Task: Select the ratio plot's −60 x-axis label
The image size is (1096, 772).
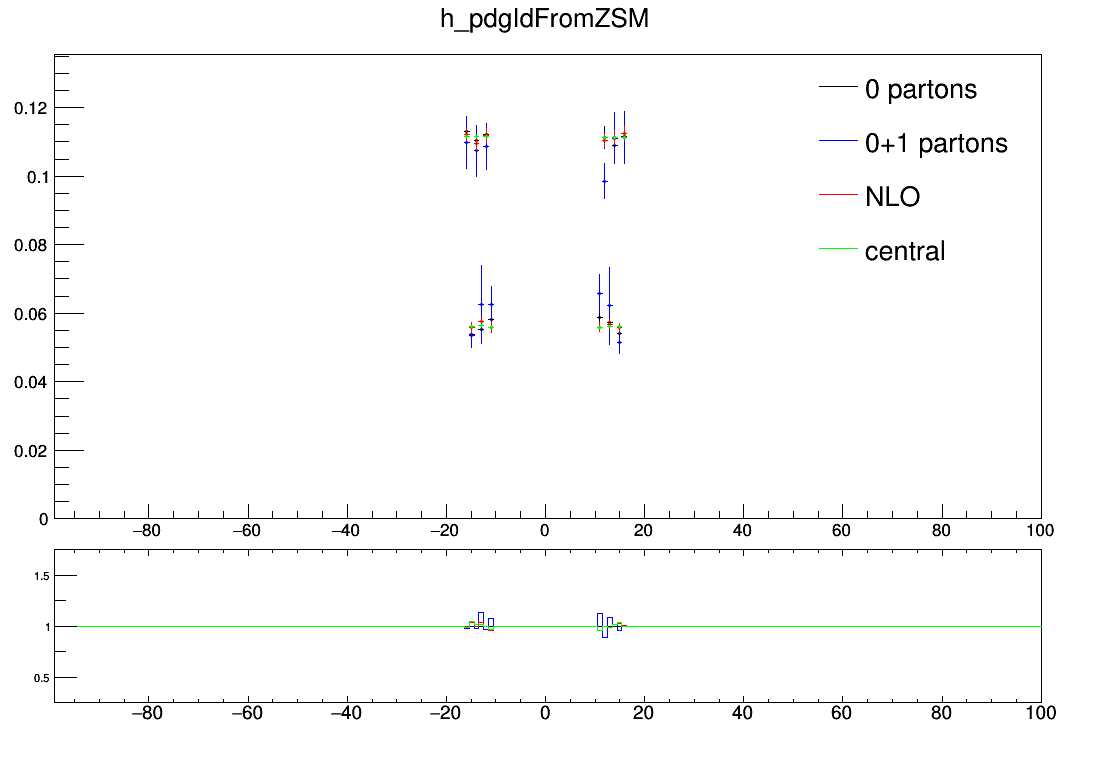Action: coord(246,713)
